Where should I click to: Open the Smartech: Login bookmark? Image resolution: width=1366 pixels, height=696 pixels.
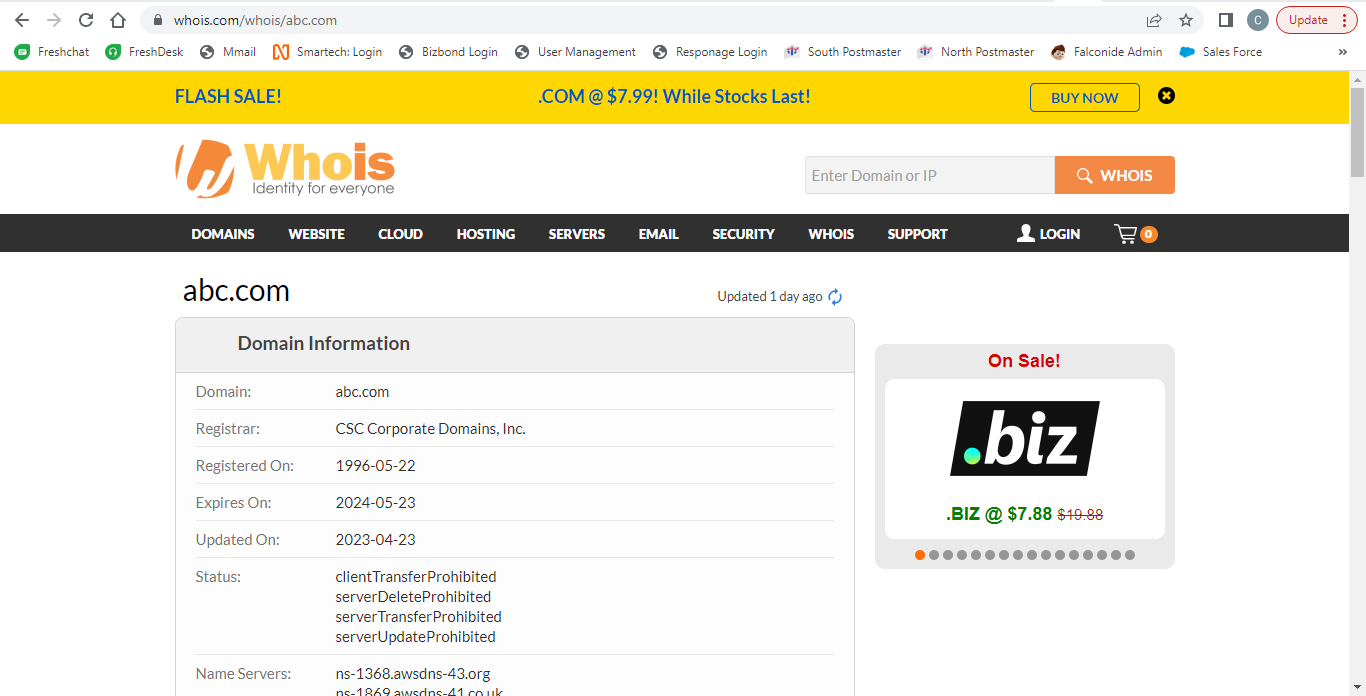click(x=327, y=52)
